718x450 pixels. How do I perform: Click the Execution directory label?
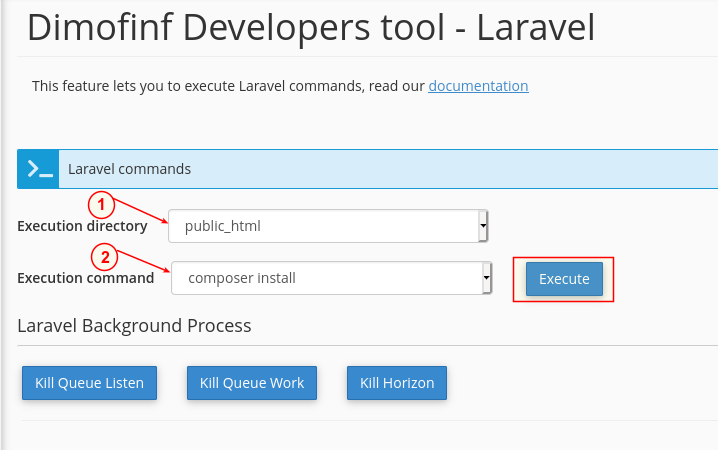tap(82, 226)
